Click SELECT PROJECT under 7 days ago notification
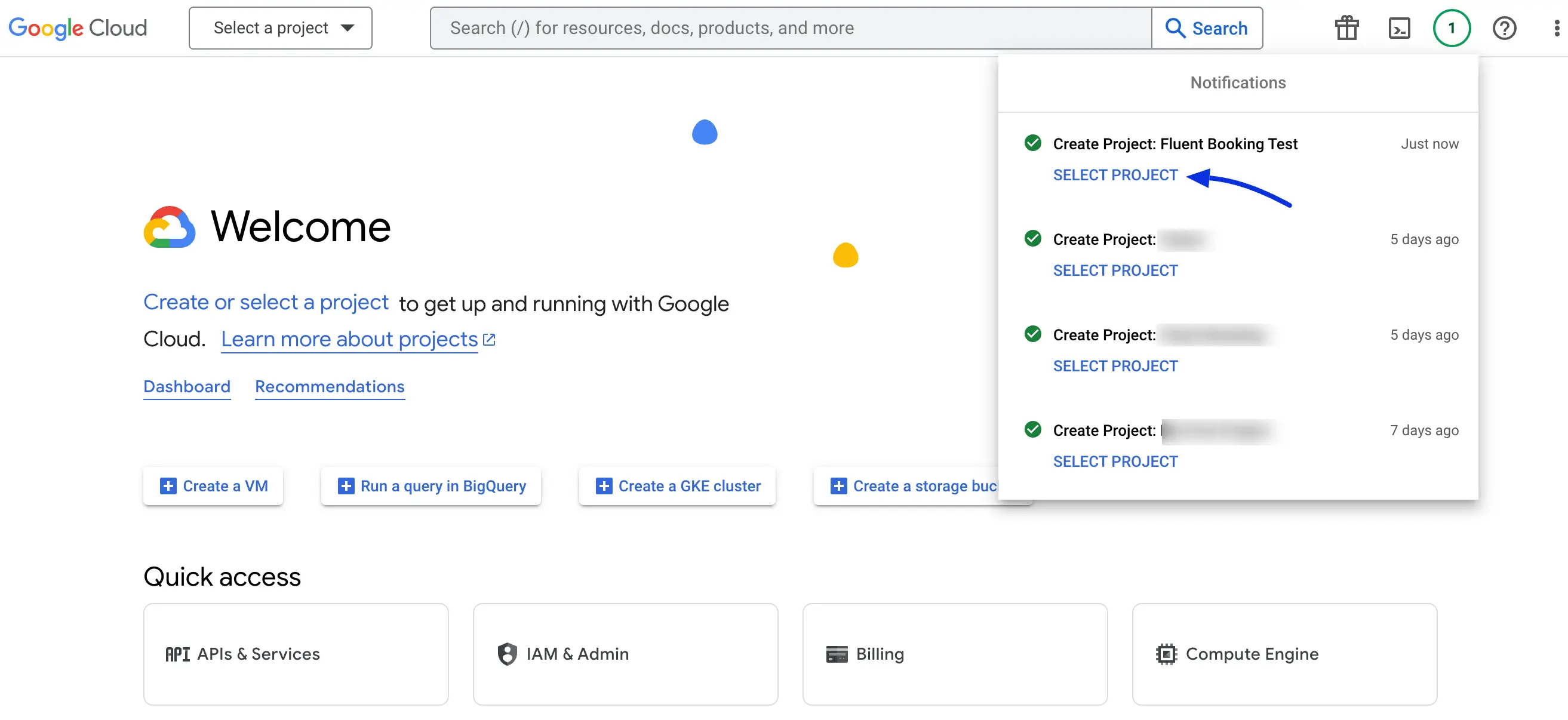This screenshot has height=720, width=1568. (x=1115, y=462)
